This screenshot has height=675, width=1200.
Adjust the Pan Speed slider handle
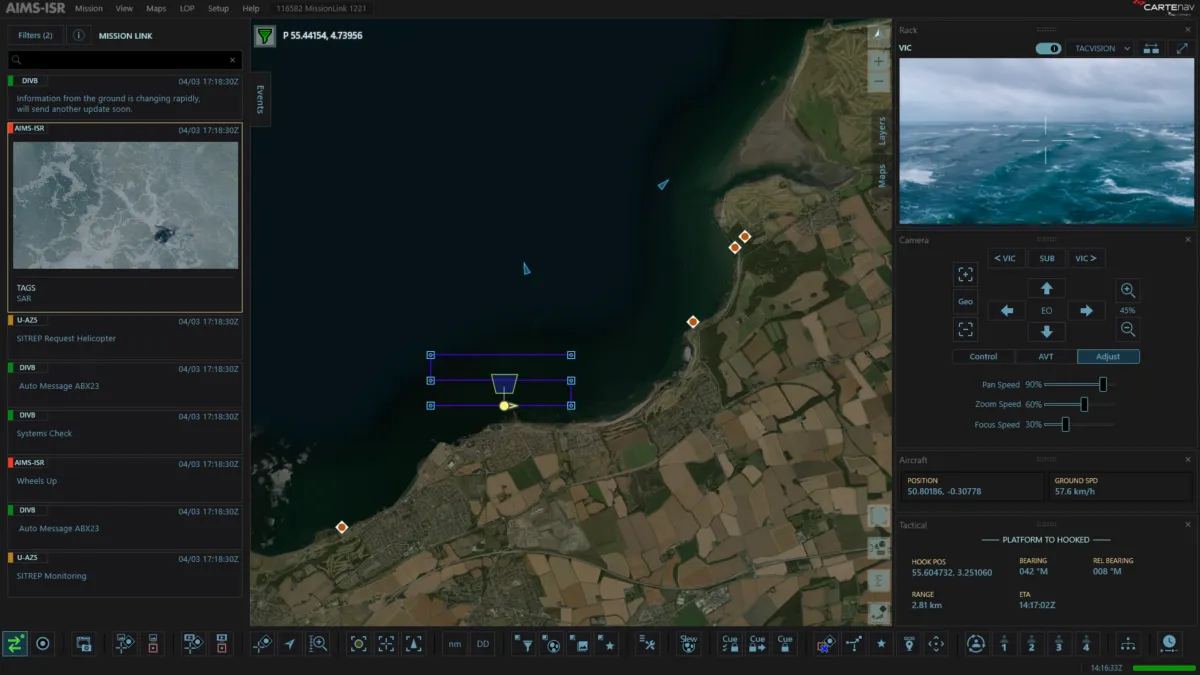pos(1103,384)
